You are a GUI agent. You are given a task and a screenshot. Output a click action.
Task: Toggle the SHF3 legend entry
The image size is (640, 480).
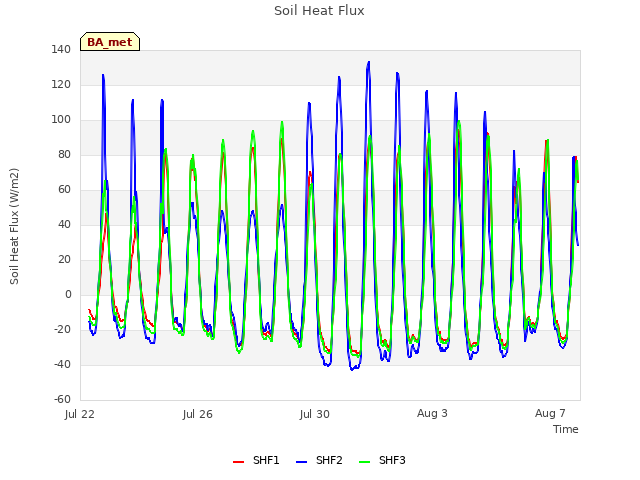(382, 461)
